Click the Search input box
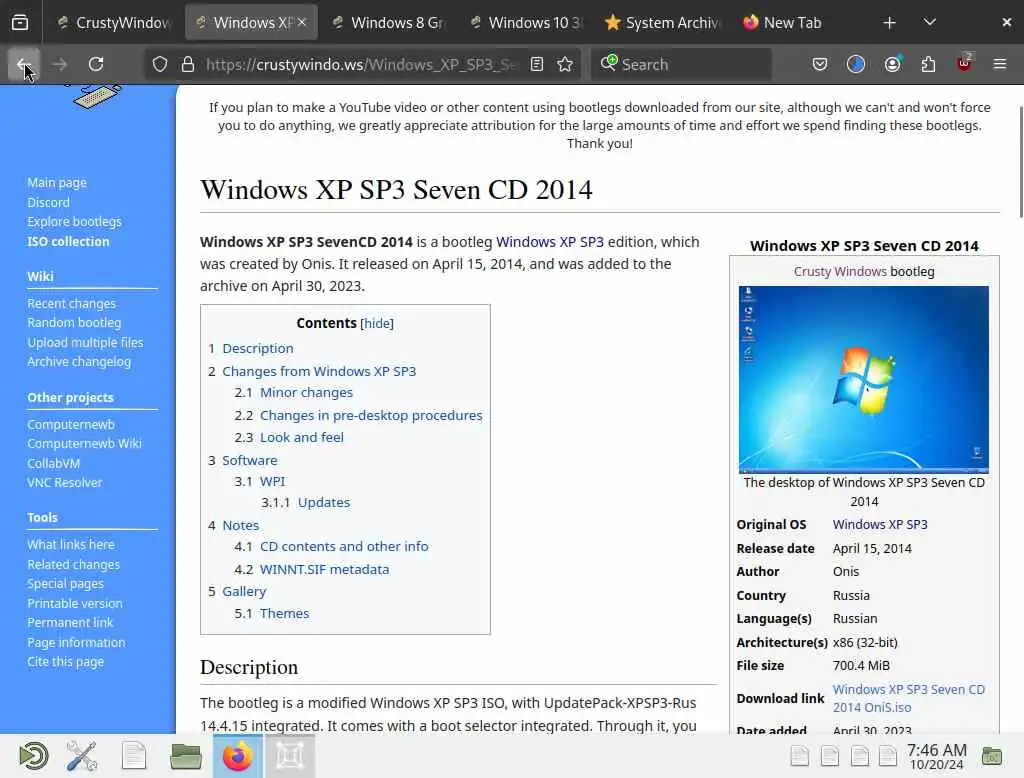This screenshot has width=1024, height=778. (x=681, y=64)
